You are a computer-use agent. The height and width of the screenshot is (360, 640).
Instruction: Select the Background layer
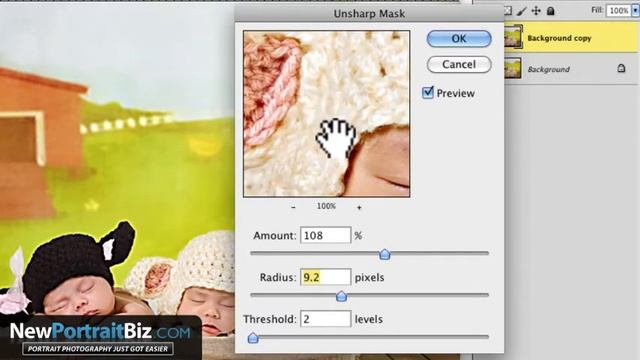[x=571, y=69]
